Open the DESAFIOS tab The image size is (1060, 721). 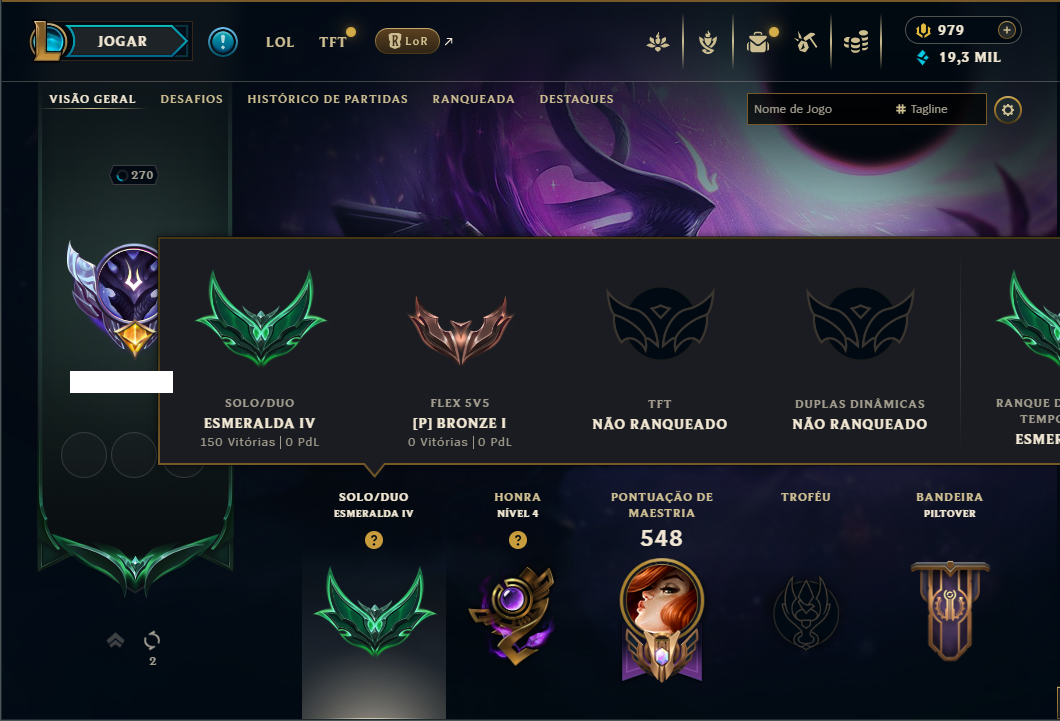click(x=191, y=99)
